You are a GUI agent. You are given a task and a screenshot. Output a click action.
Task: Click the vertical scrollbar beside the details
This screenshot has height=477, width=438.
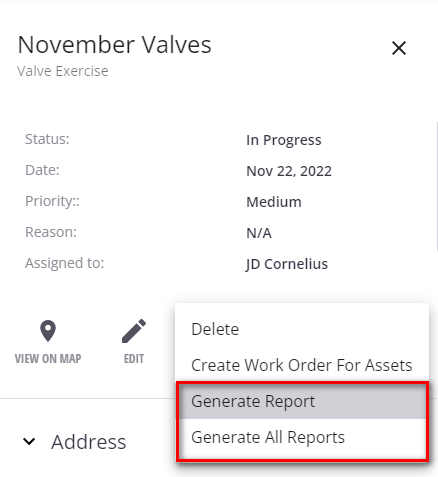(437, 186)
